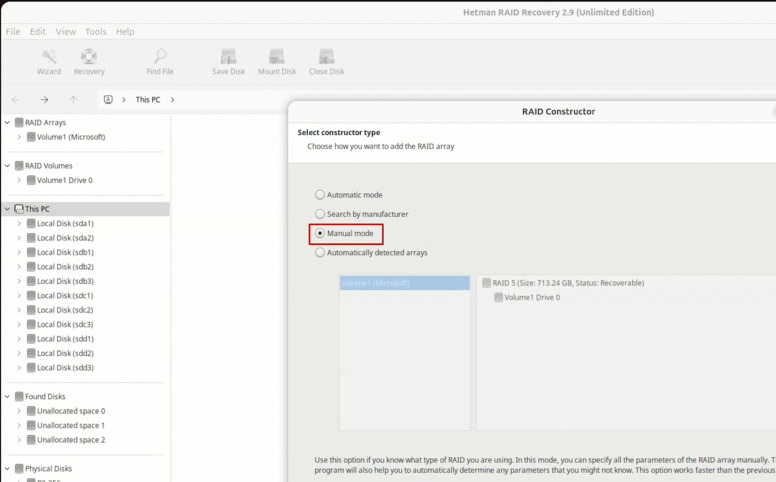Collapse the RAID Arrays group

click(7, 122)
